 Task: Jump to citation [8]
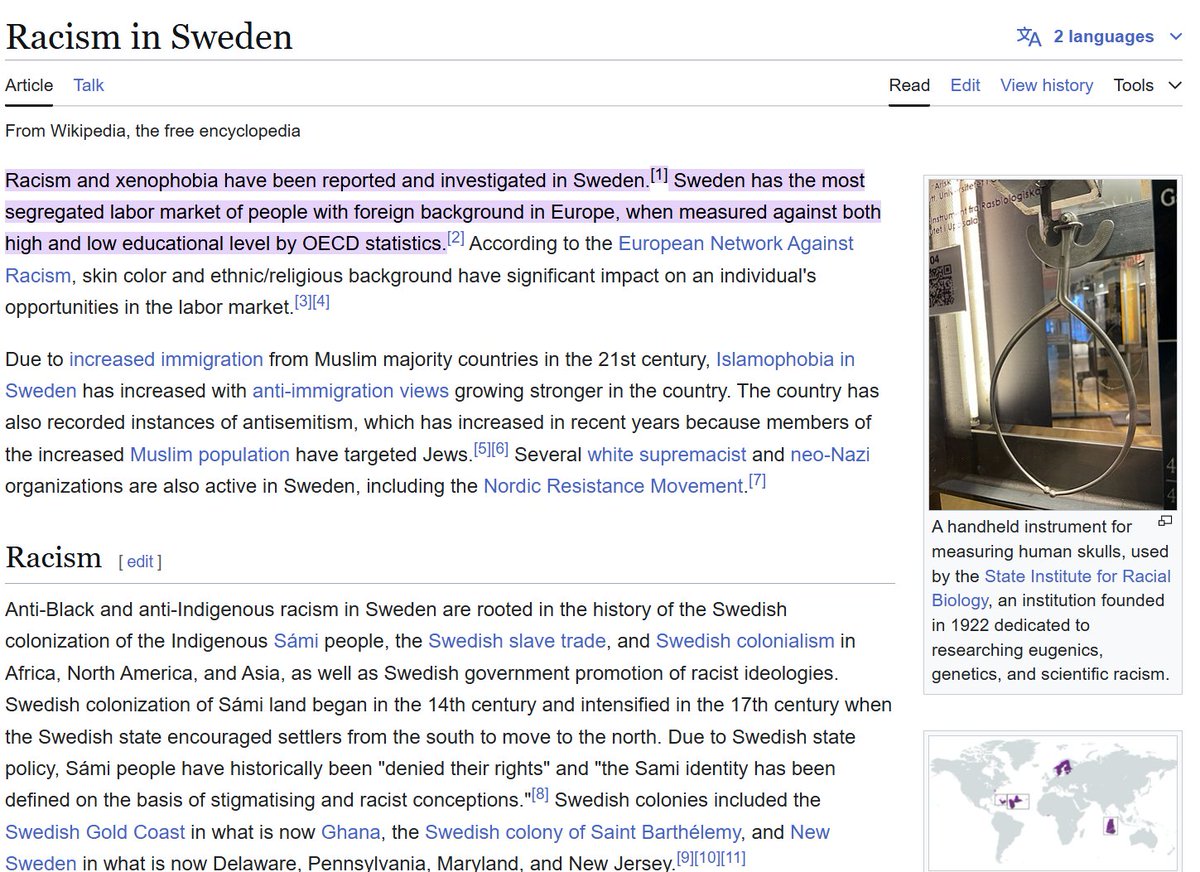pyautogui.click(x=541, y=795)
